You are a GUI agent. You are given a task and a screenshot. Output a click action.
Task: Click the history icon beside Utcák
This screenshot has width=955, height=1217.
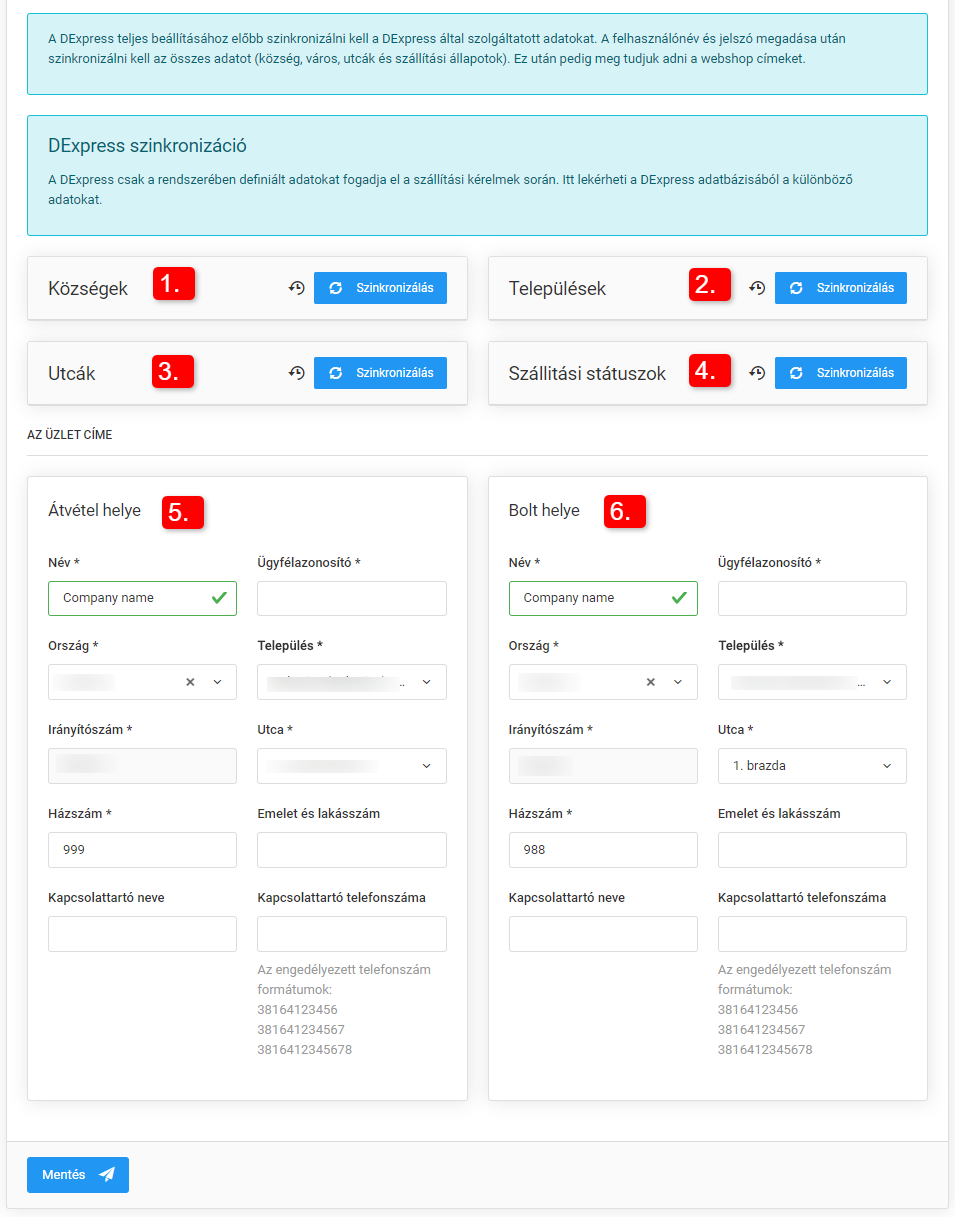coord(296,373)
